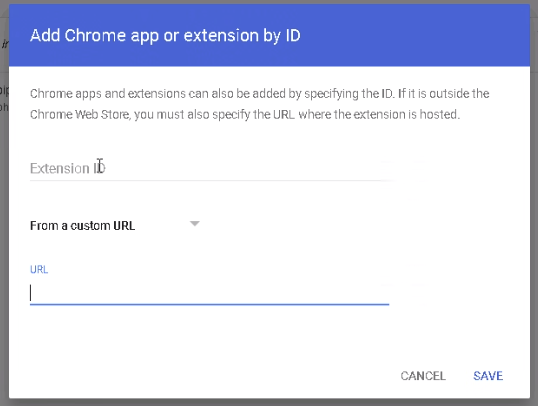Click the blue 'URL' field label

(39, 269)
